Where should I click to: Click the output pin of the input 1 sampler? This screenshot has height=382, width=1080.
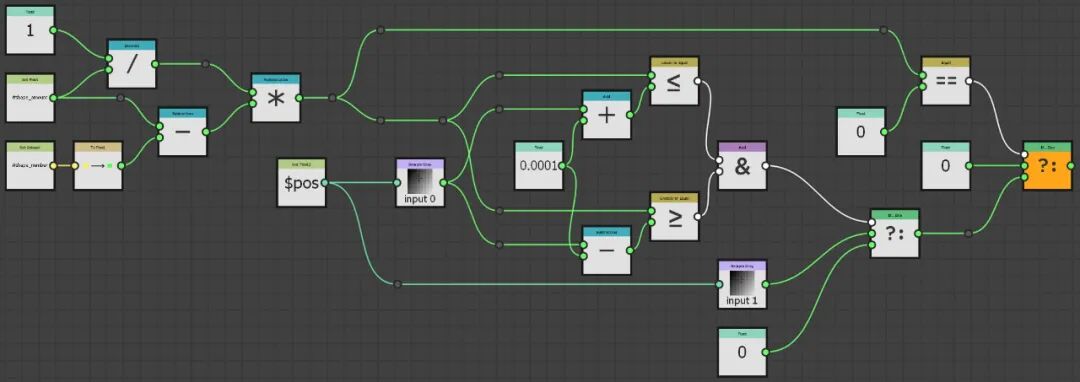pos(765,284)
